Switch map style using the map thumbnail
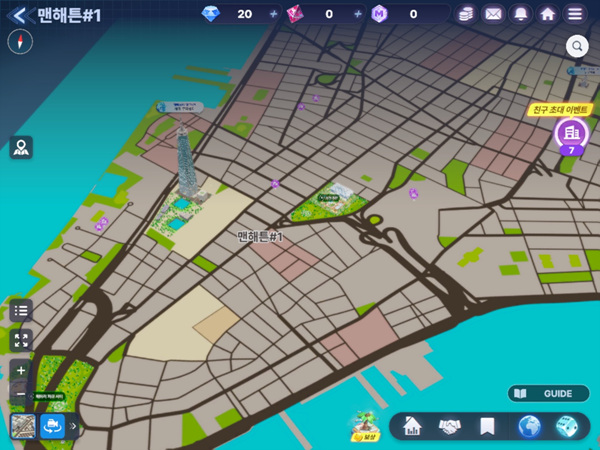The height and width of the screenshot is (450, 600). tap(23, 426)
